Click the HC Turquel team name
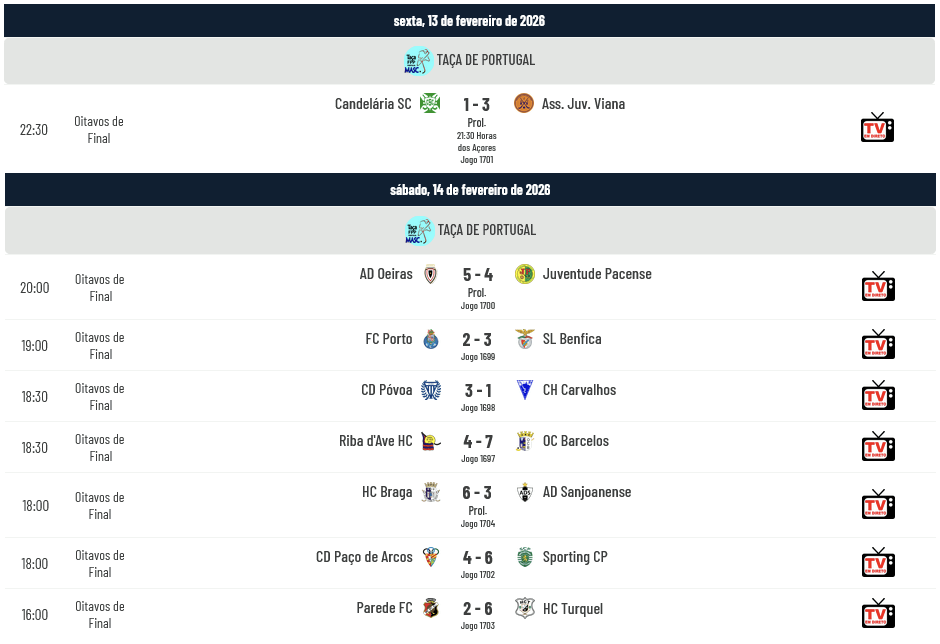The height and width of the screenshot is (644, 940). [573, 609]
